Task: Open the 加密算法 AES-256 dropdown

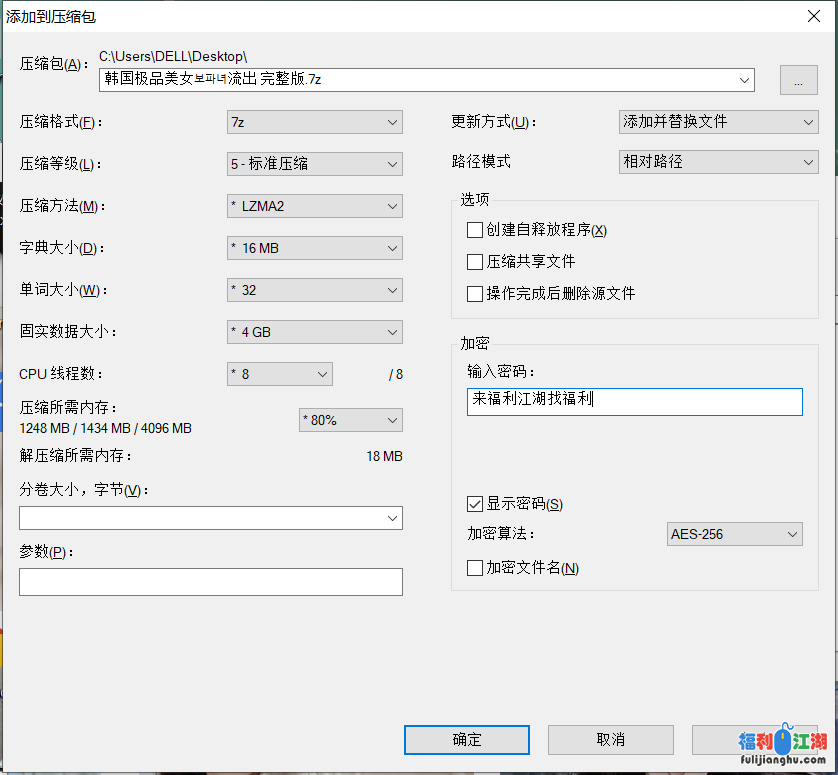Action: (734, 534)
